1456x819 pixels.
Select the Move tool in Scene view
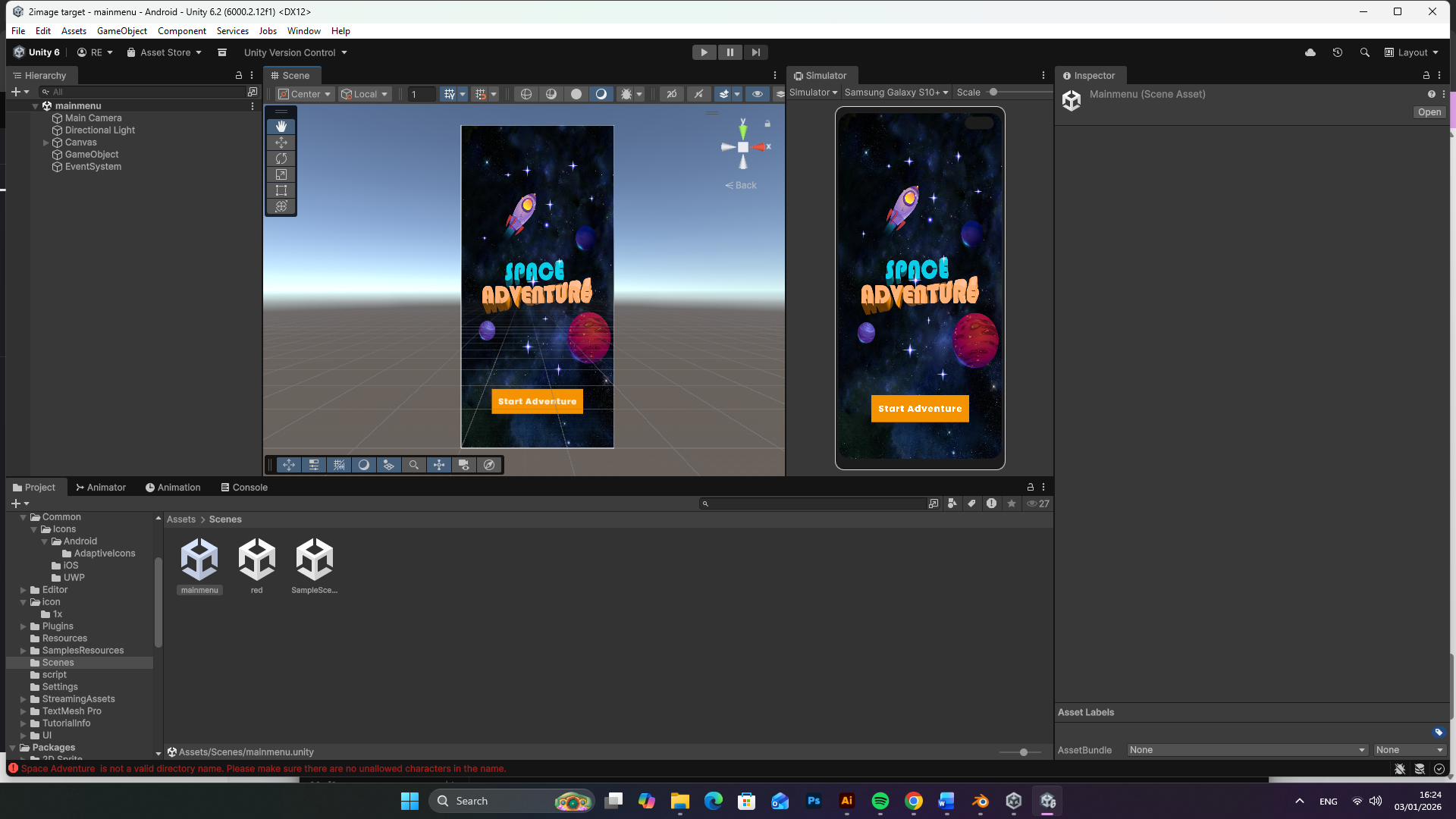[281, 143]
